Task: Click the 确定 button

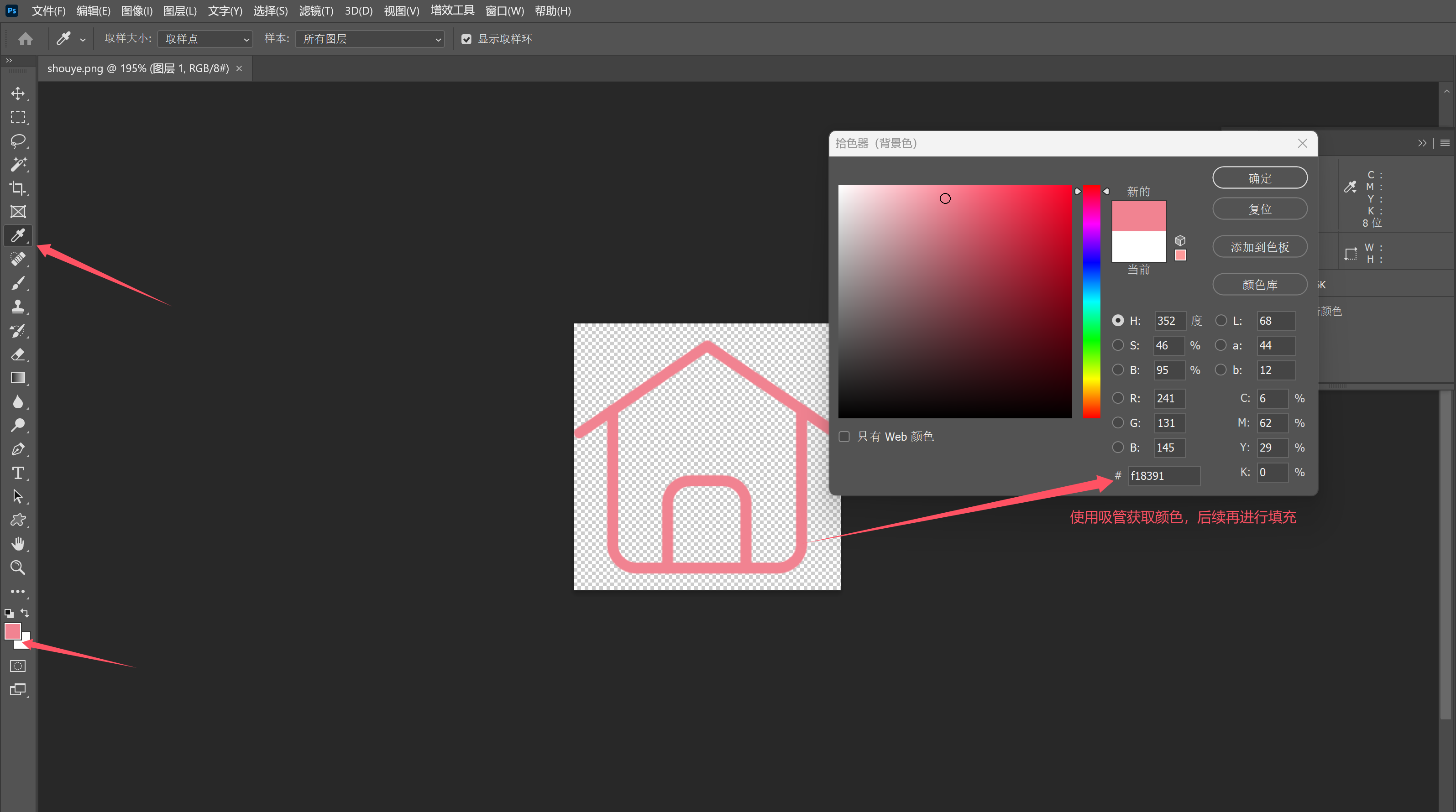Action: (x=1260, y=178)
